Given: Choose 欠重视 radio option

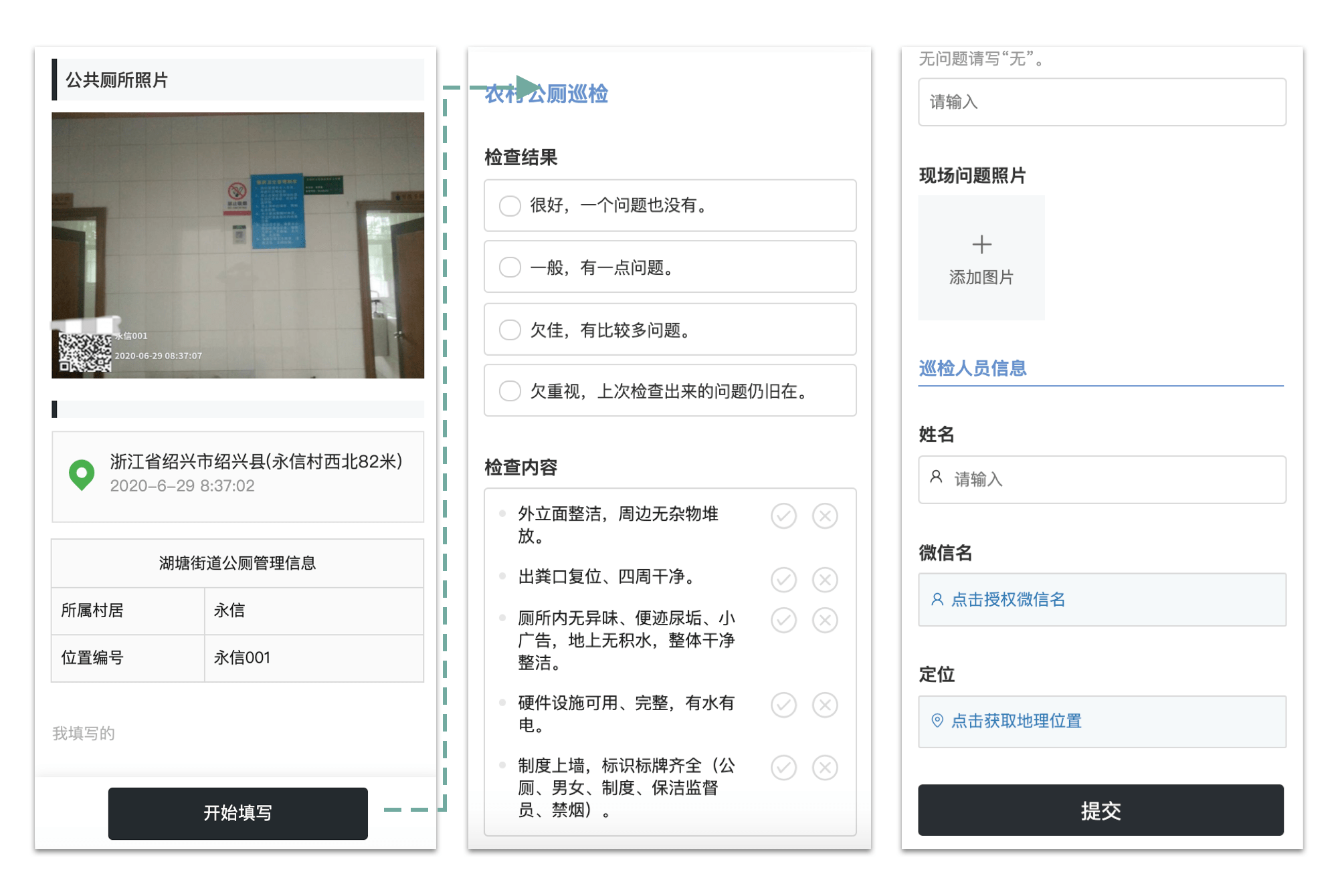Looking at the screenshot, I should coord(510,391).
